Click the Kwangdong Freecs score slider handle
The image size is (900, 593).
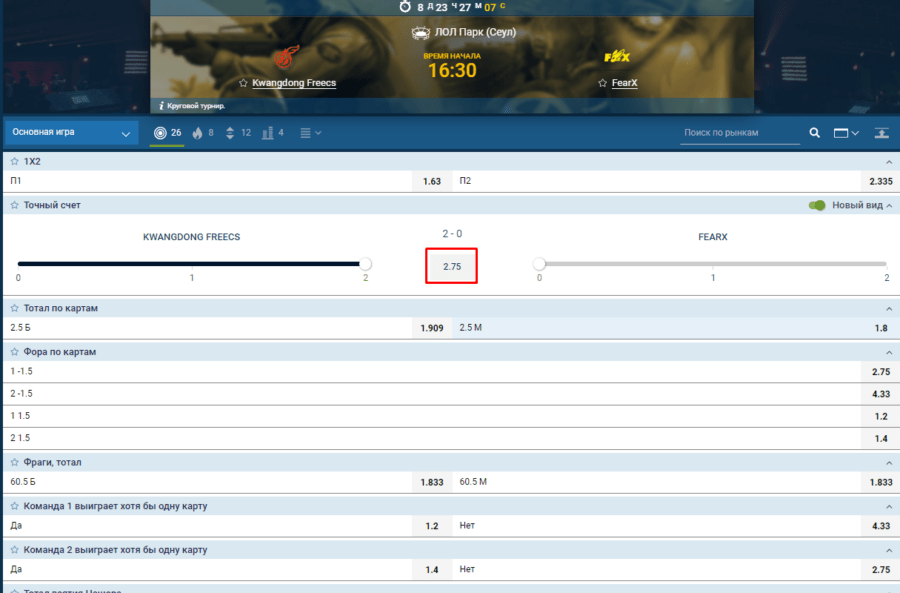click(x=365, y=264)
